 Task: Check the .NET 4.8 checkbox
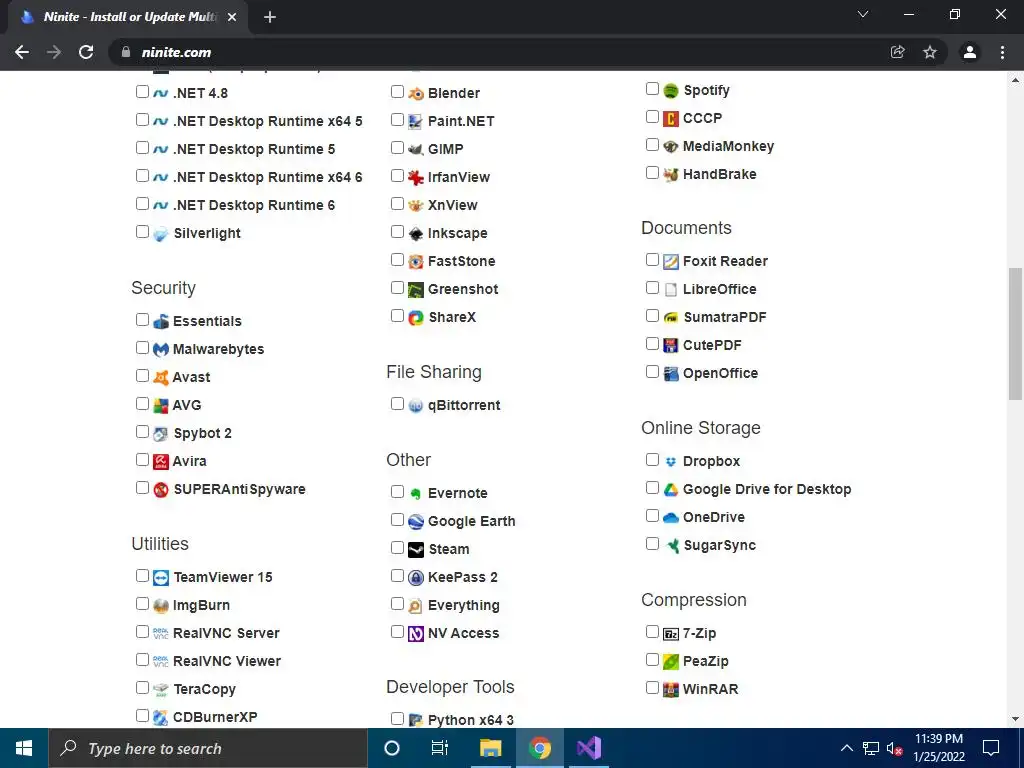tap(142, 91)
